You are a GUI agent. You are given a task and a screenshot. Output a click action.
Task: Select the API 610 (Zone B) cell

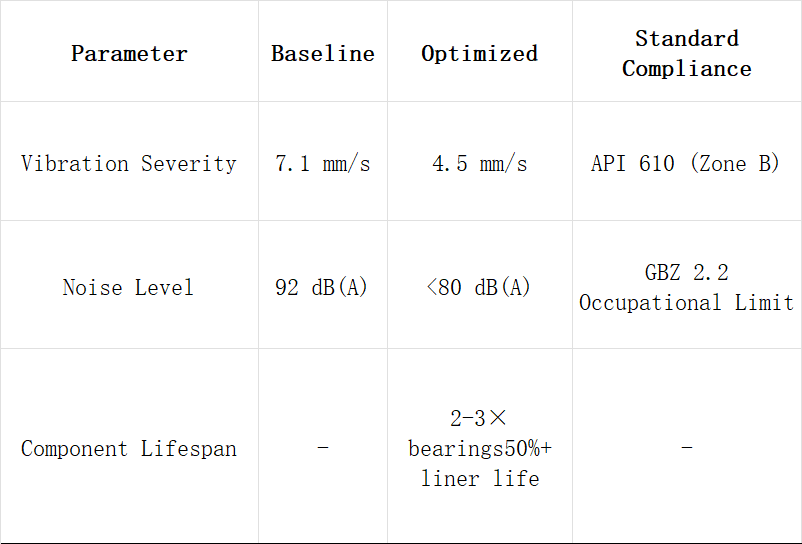687,161
